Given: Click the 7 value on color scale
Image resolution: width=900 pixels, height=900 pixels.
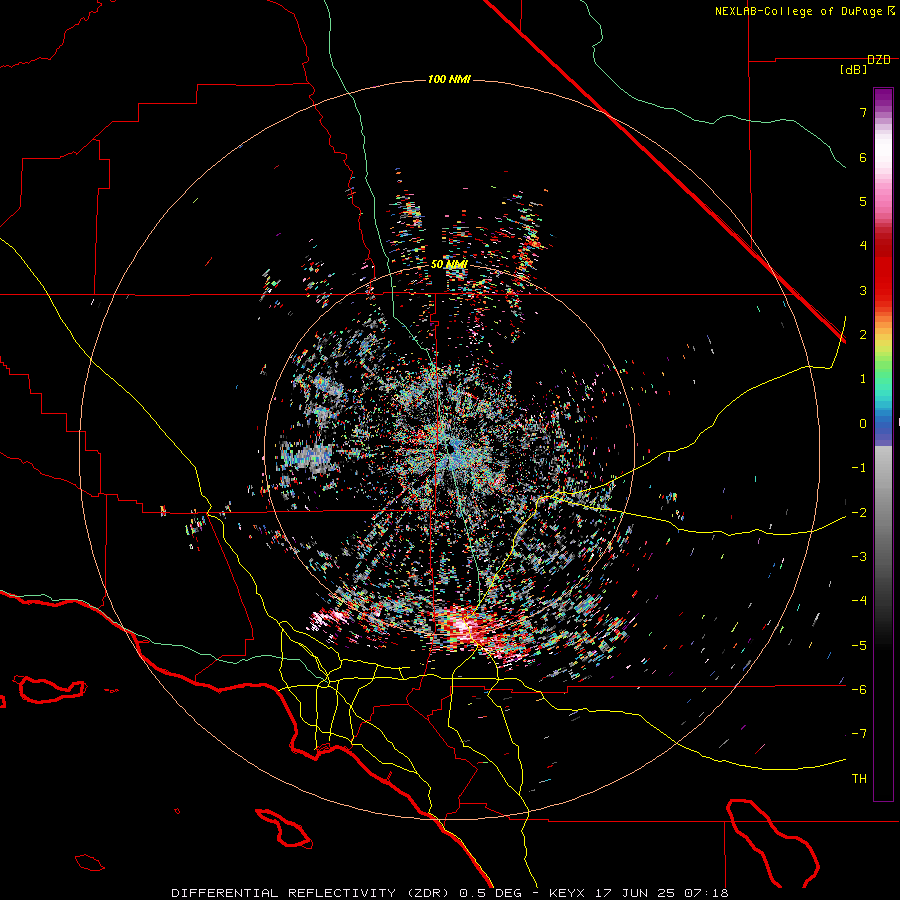Looking at the screenshot, I should [x=863, y=112].
